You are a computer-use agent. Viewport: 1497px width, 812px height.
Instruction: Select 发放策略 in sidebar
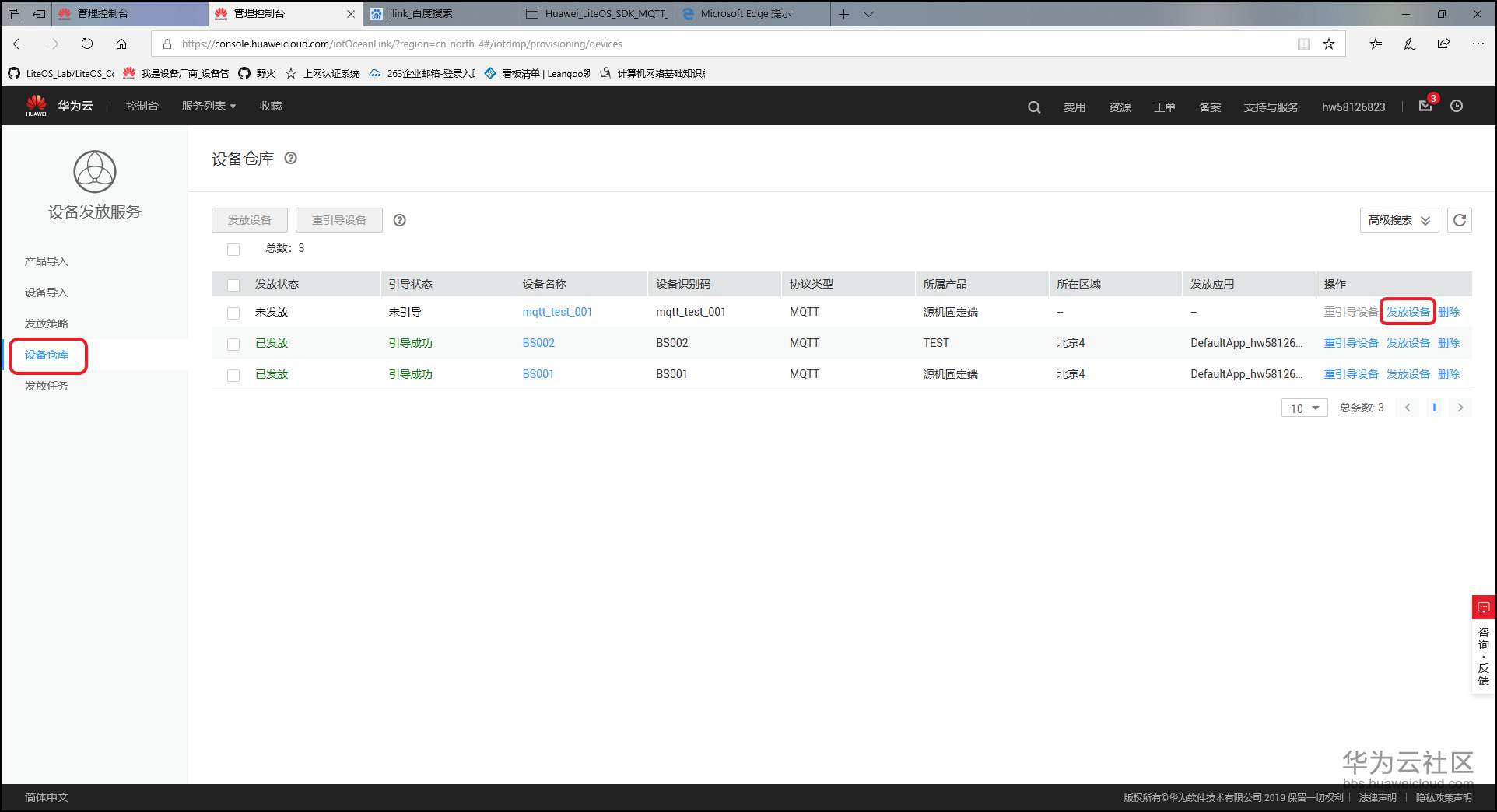pyautogui.click(x=47, y=324)
